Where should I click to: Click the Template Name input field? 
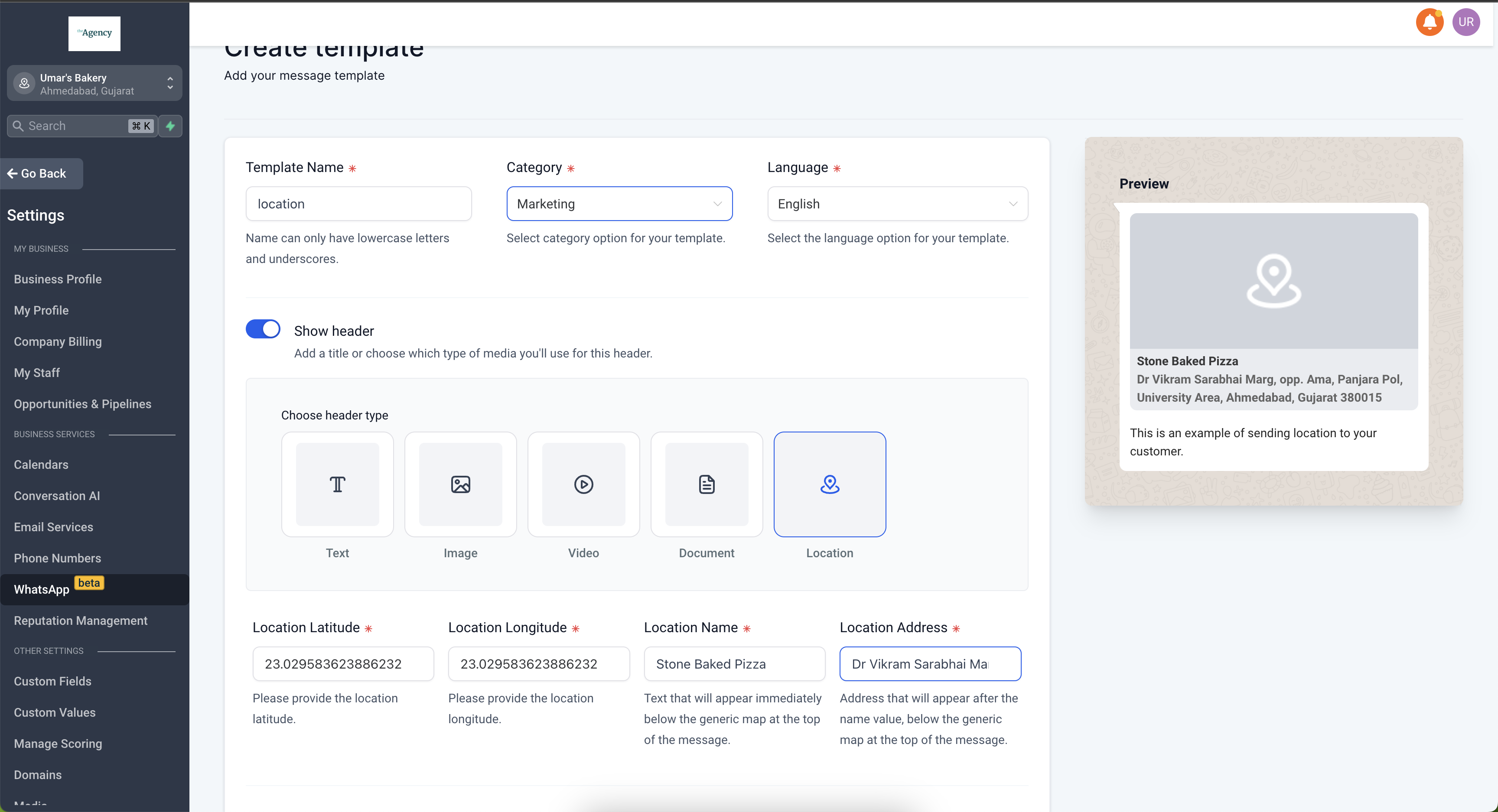click(x=358, y=204)
